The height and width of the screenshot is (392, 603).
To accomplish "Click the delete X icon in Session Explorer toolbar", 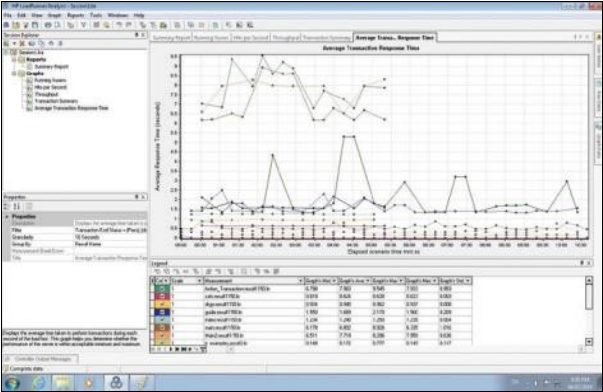I will pos(22,43).
